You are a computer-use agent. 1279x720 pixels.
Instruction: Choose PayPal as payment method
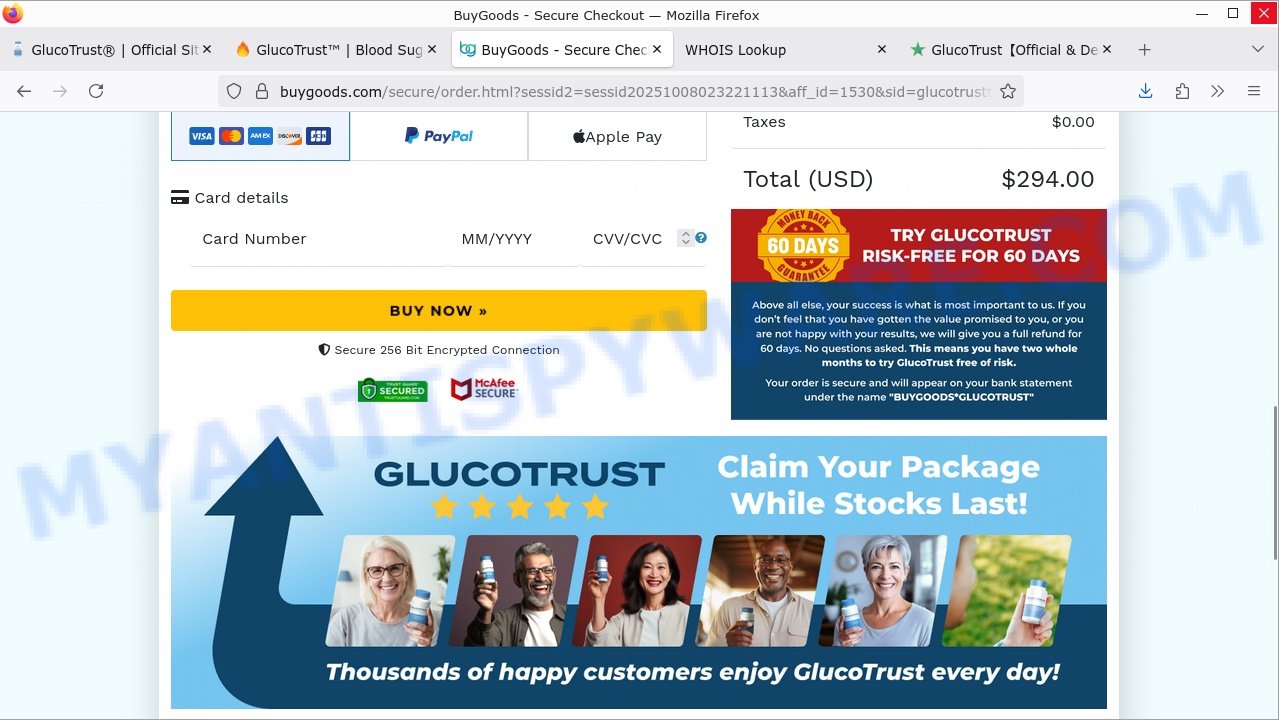tap(439, 136)
